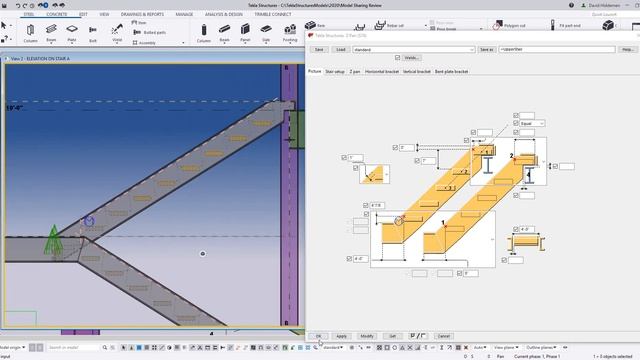The image size is (640, 360).
Task: Click the search magnifier icon in bottom toolbar
Action: pyautogui.click(x=105, y=347)
